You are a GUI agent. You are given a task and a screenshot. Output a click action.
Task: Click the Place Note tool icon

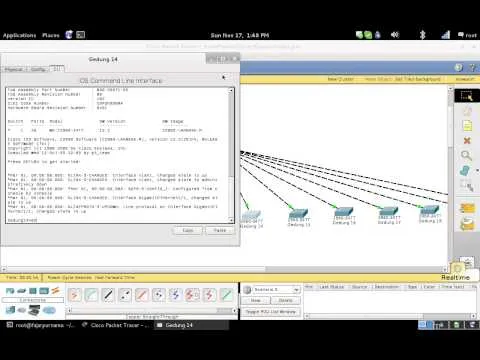pos(467,126)
